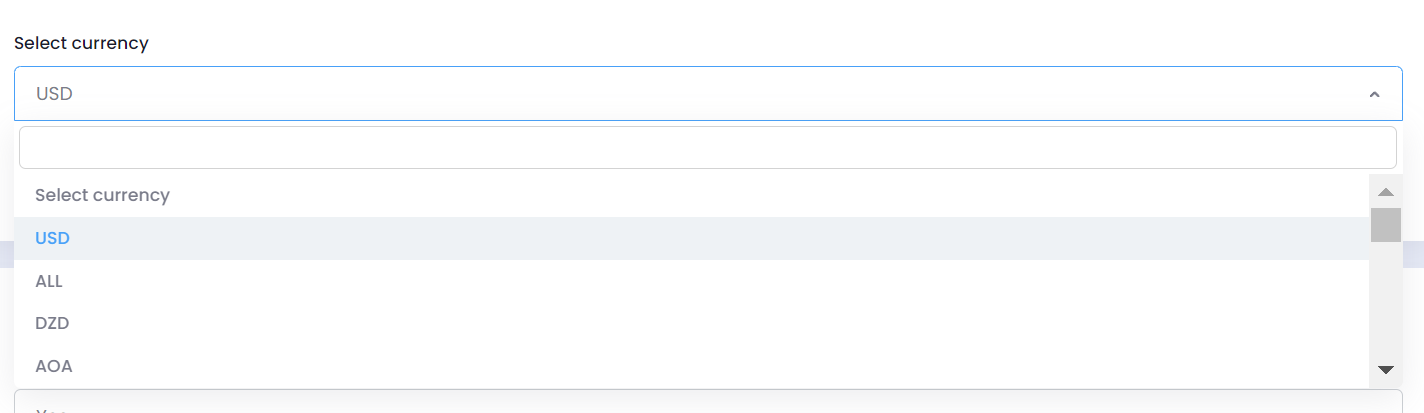Image resolution: width=1424 pixels, height=413 pixels.
Task: Click the blank area right of the DZD entry
Action: pyautogui.click(x=700, y=324)
